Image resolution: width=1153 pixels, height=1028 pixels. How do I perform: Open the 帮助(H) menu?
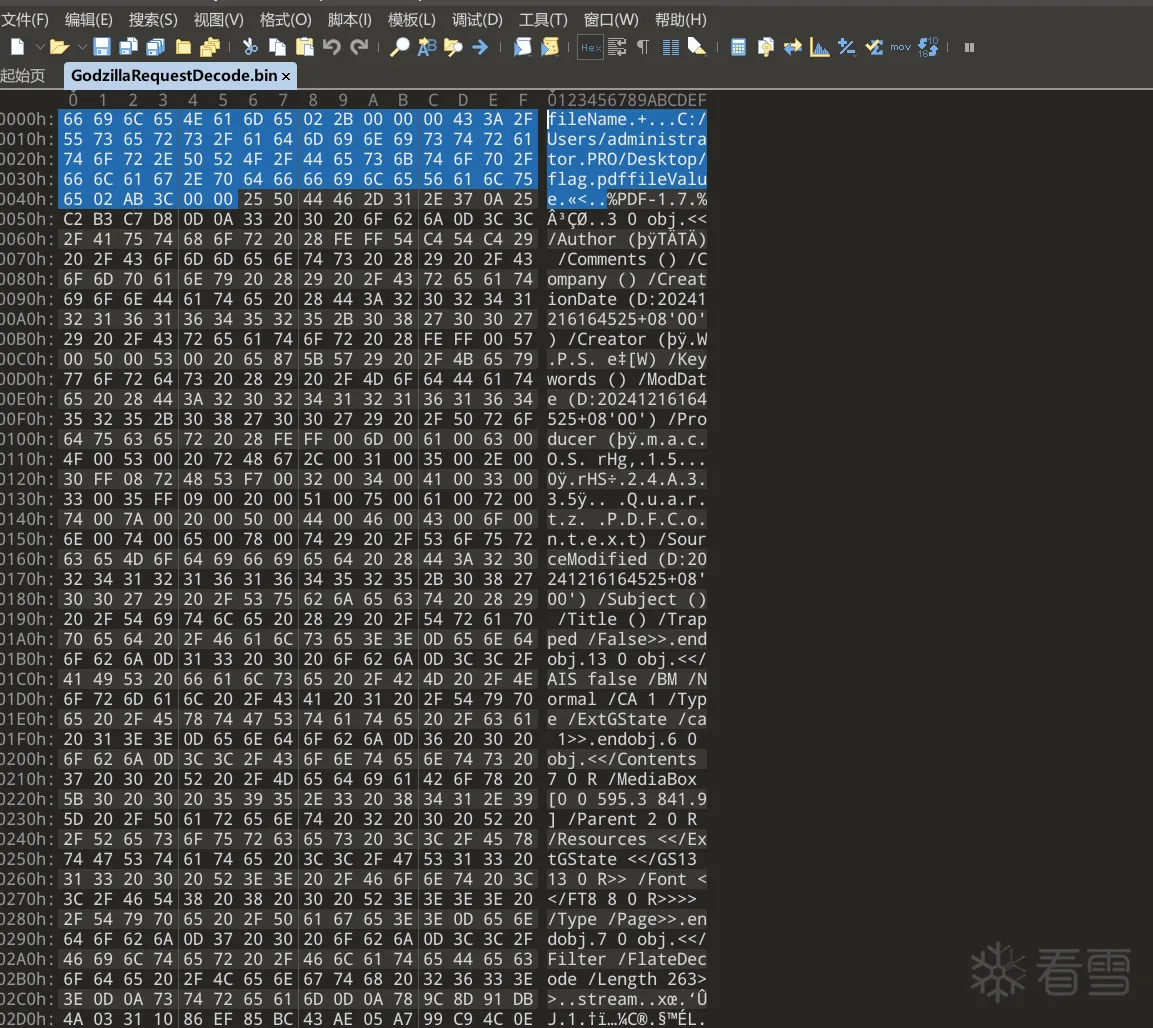pos(680,20)
